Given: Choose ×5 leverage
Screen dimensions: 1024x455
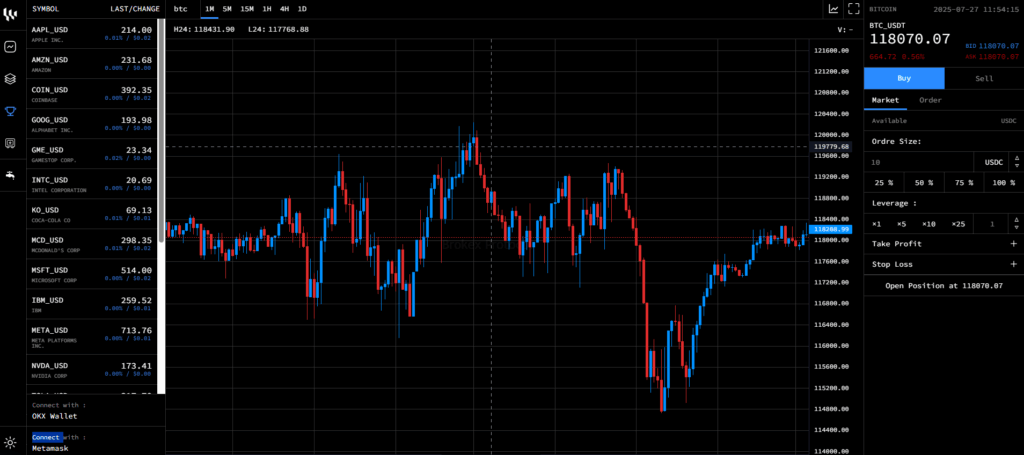Looking at the screenshot, I should pyautogui.click(x=901, y=224).
